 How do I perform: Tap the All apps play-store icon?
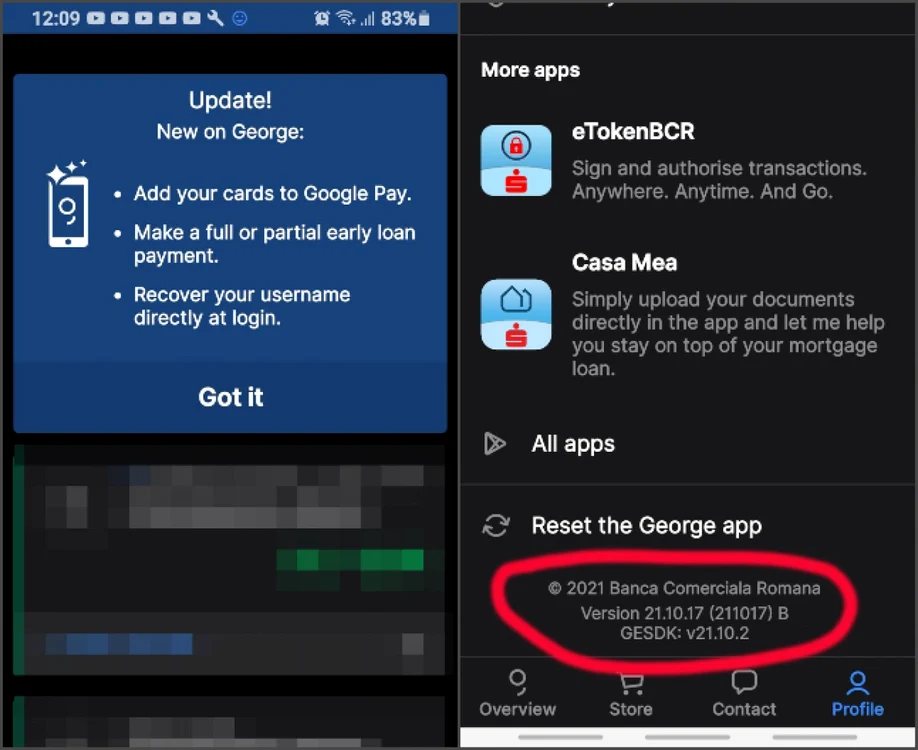click(x=495, y=444)
